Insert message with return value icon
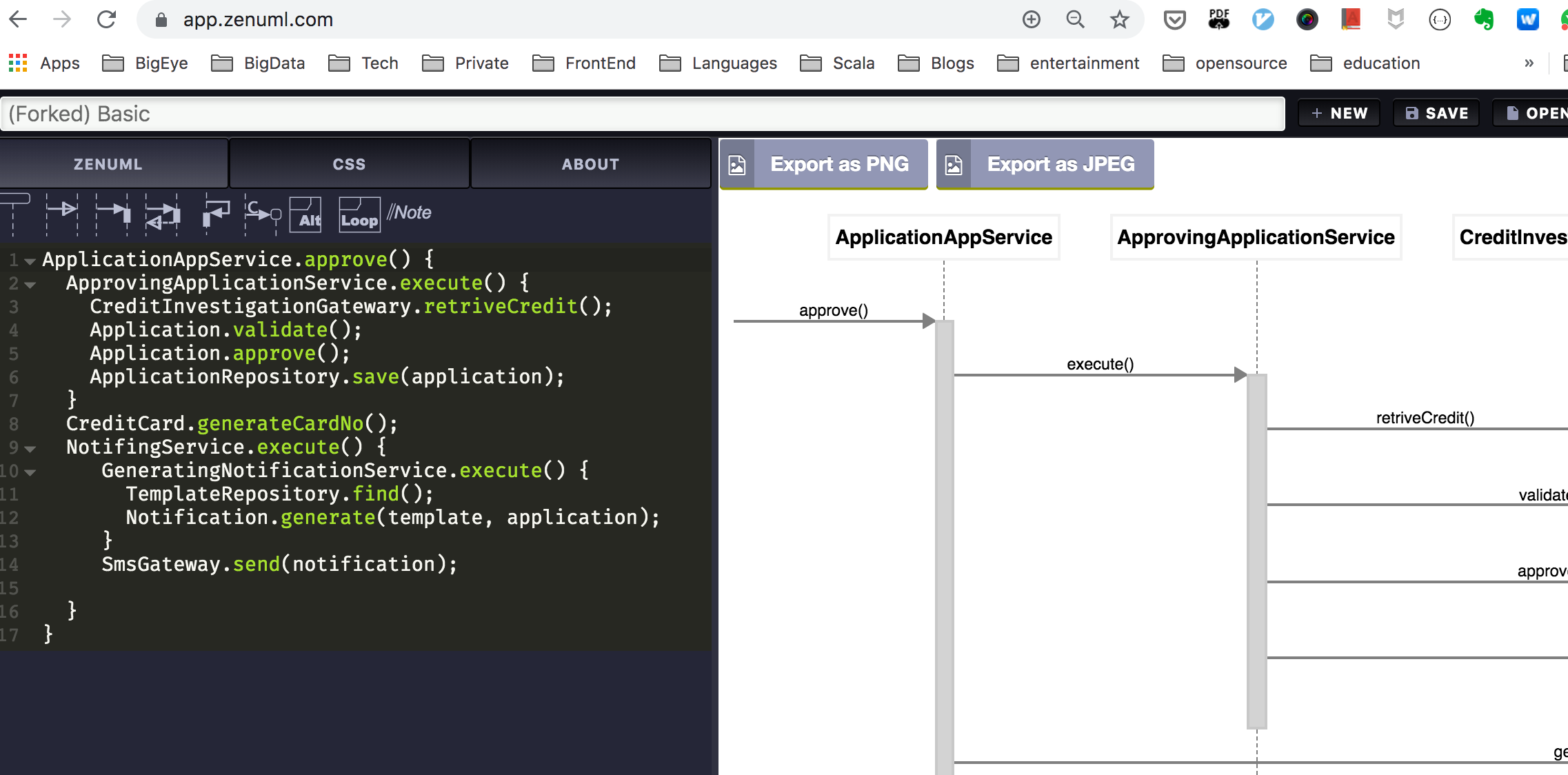The image size is (1568, 775). pyautogui.click(x=163, y=214)
